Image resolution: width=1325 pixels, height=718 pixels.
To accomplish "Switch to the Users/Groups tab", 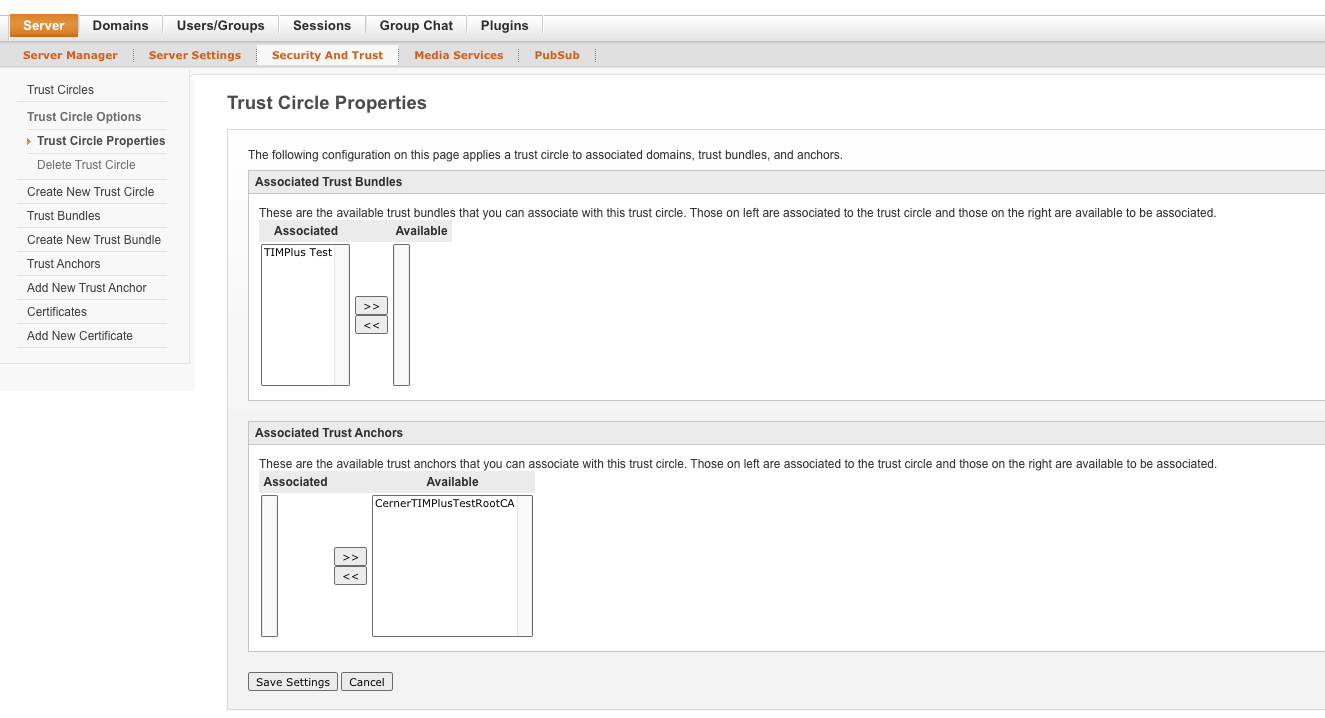I will coord(220,25).
